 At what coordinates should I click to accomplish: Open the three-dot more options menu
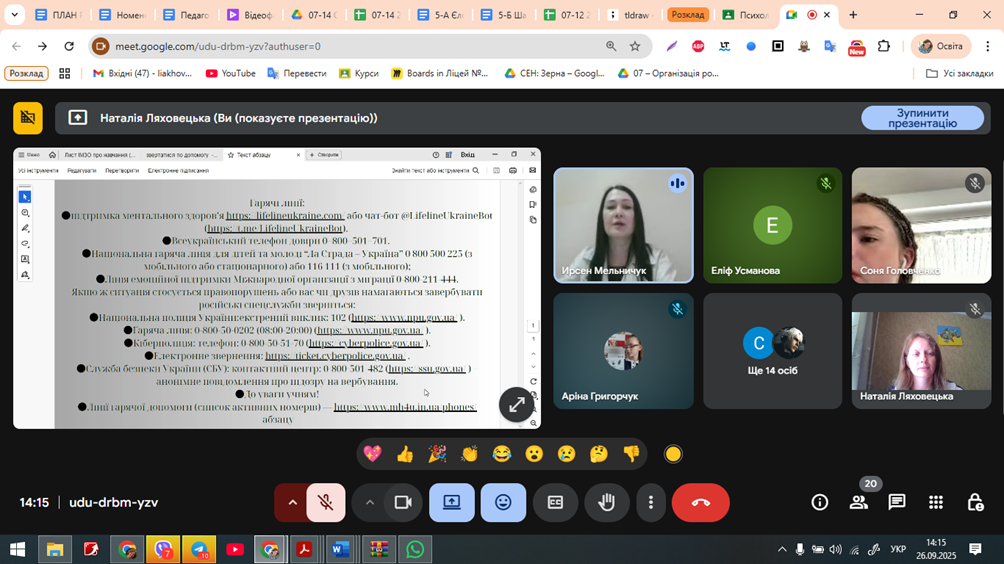pyautogui.click(x=651, y=503)
